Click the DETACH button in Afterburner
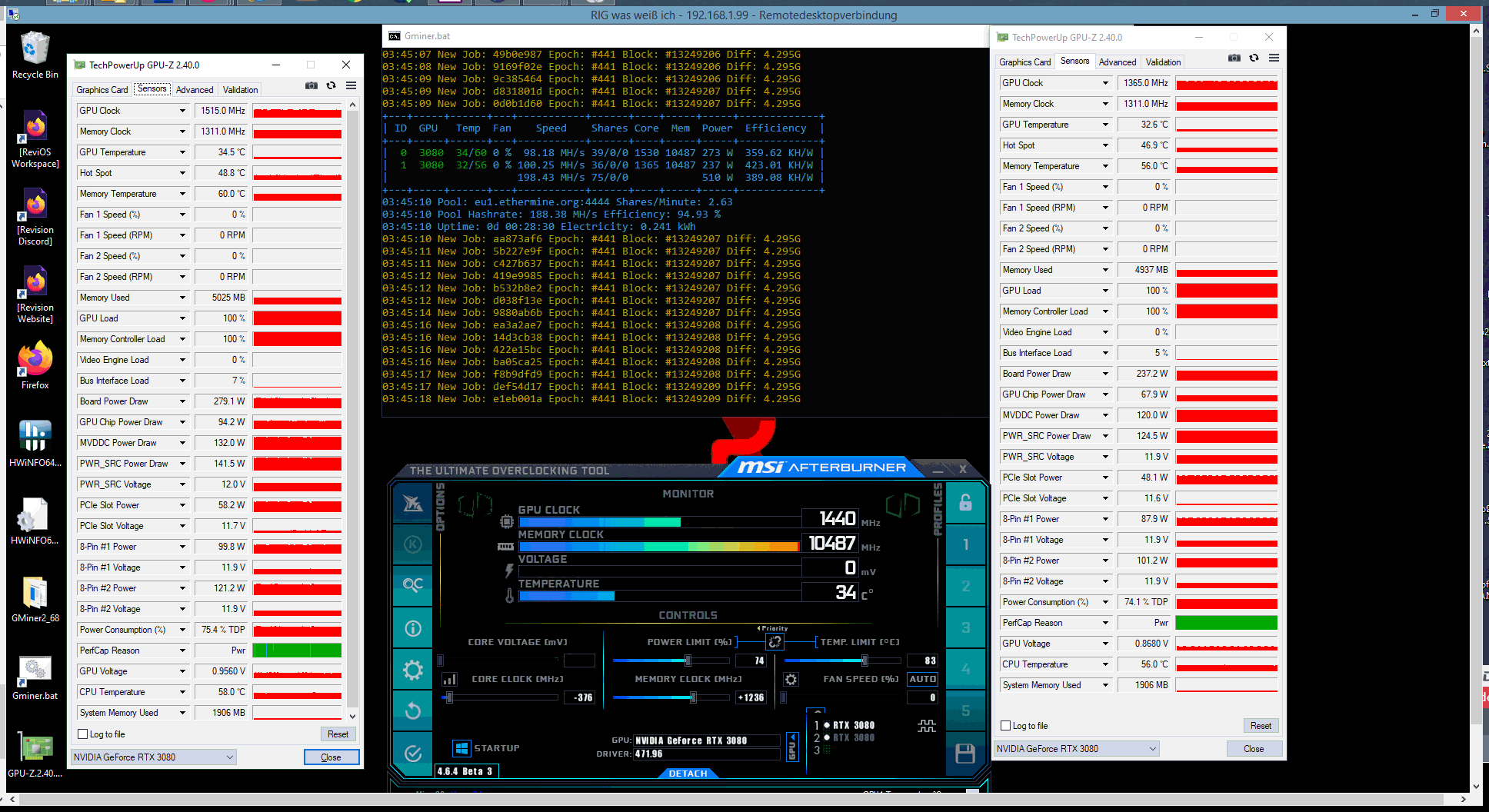 [x=688, y=774]
